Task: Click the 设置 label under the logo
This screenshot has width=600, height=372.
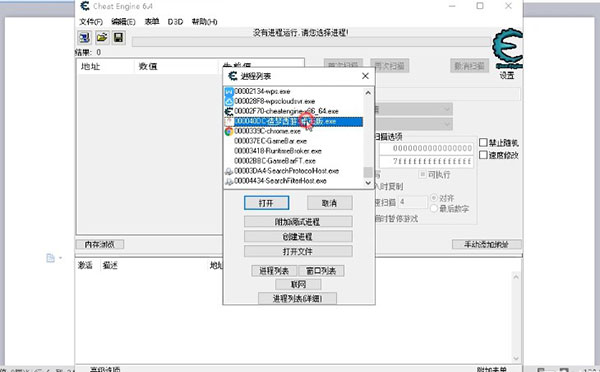Action: (x=507, y=76)
